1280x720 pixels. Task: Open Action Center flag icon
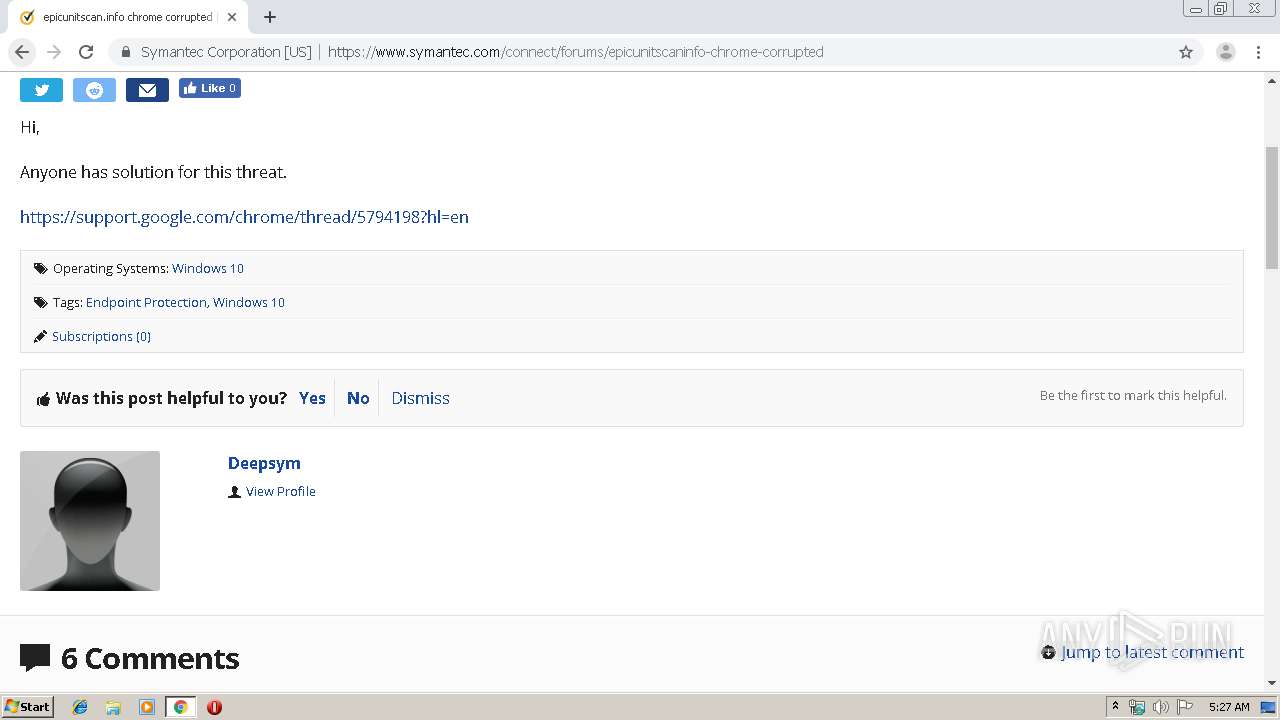(1185, 707)
